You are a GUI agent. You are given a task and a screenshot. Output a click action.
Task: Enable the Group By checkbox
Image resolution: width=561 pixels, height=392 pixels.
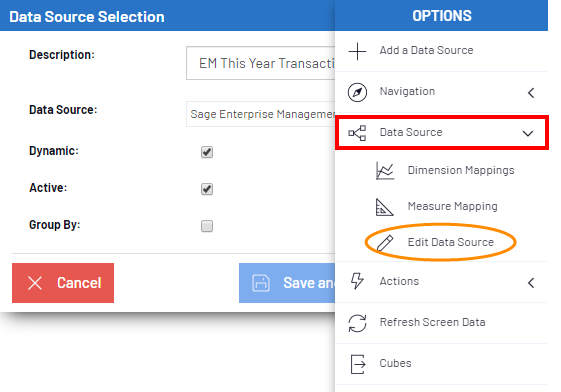coord(207,226)
